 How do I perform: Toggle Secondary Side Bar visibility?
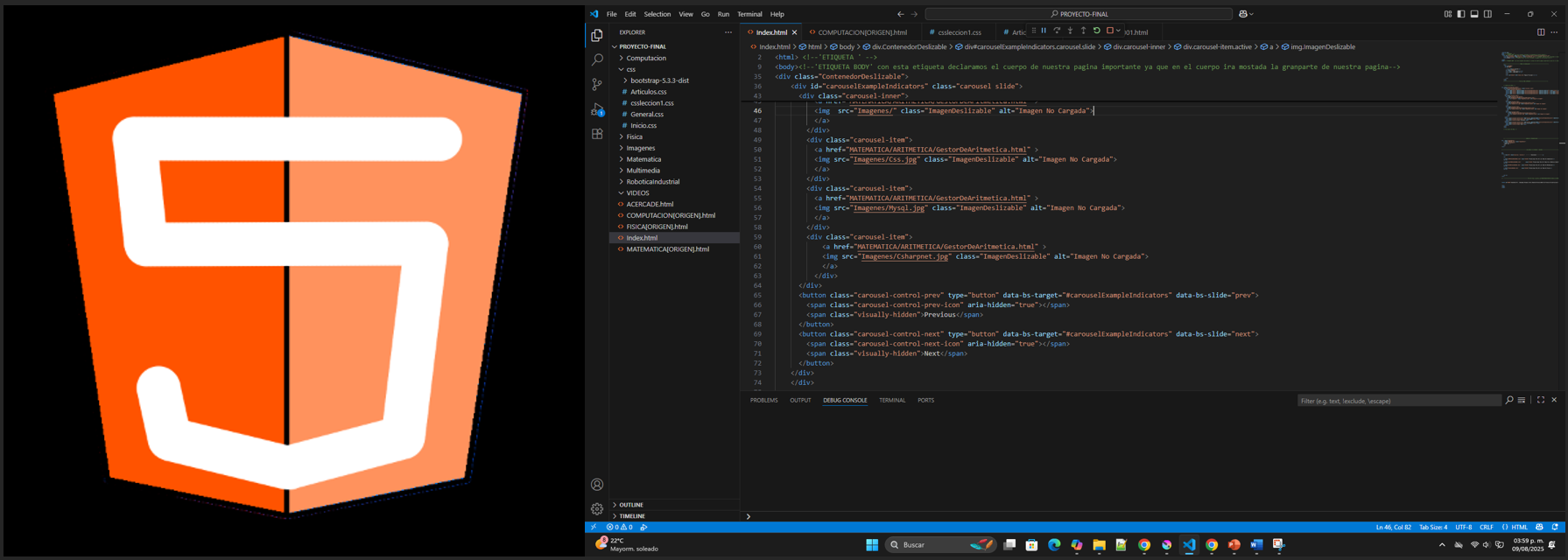coord(1487,14)
